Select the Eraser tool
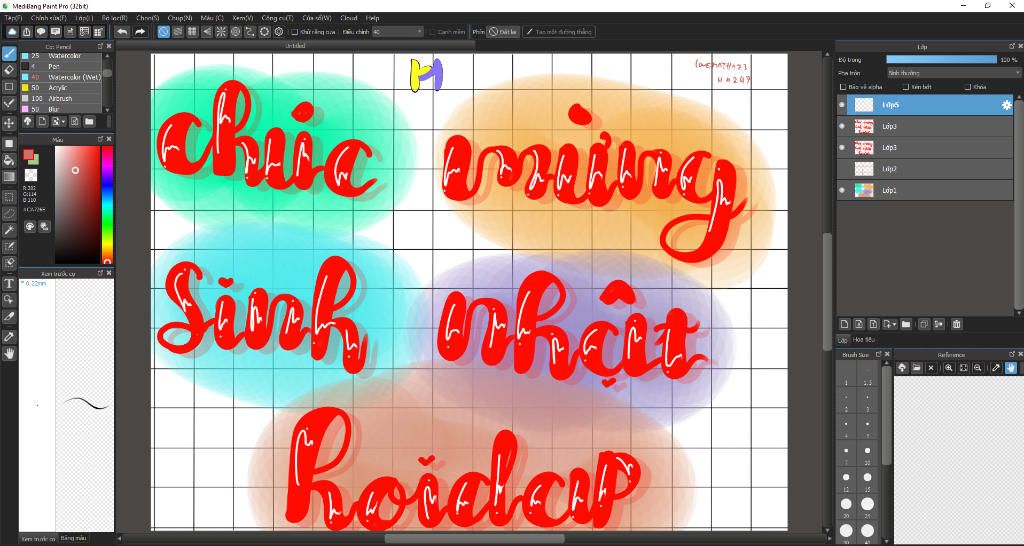 click(9, 69)
